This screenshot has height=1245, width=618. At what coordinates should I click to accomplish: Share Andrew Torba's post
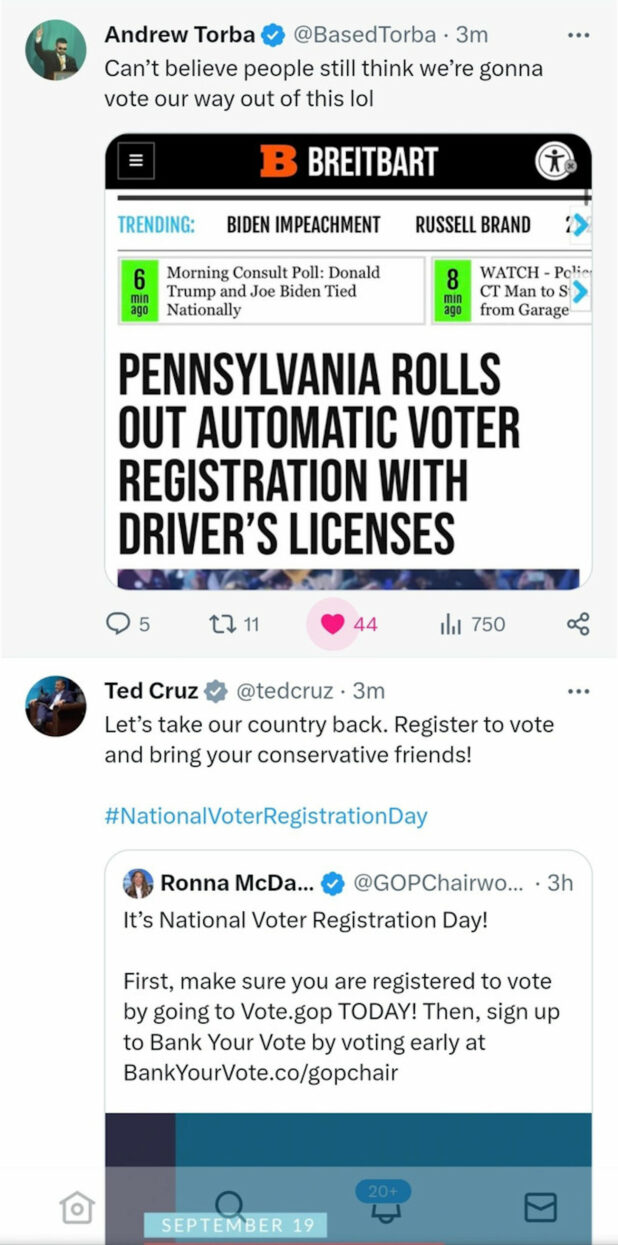point(578,624)
